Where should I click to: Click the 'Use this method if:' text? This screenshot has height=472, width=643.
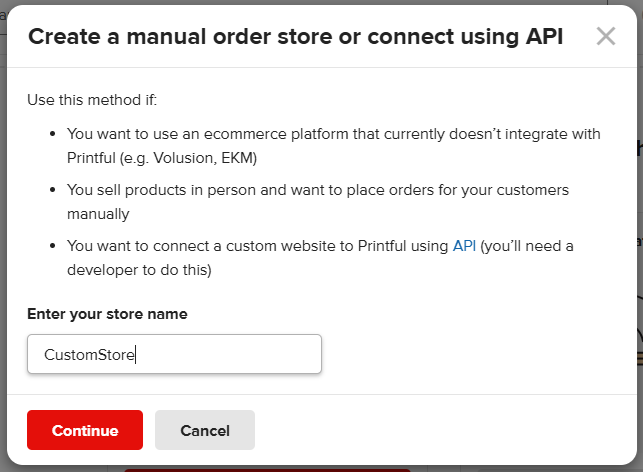(x=92, y=100)
